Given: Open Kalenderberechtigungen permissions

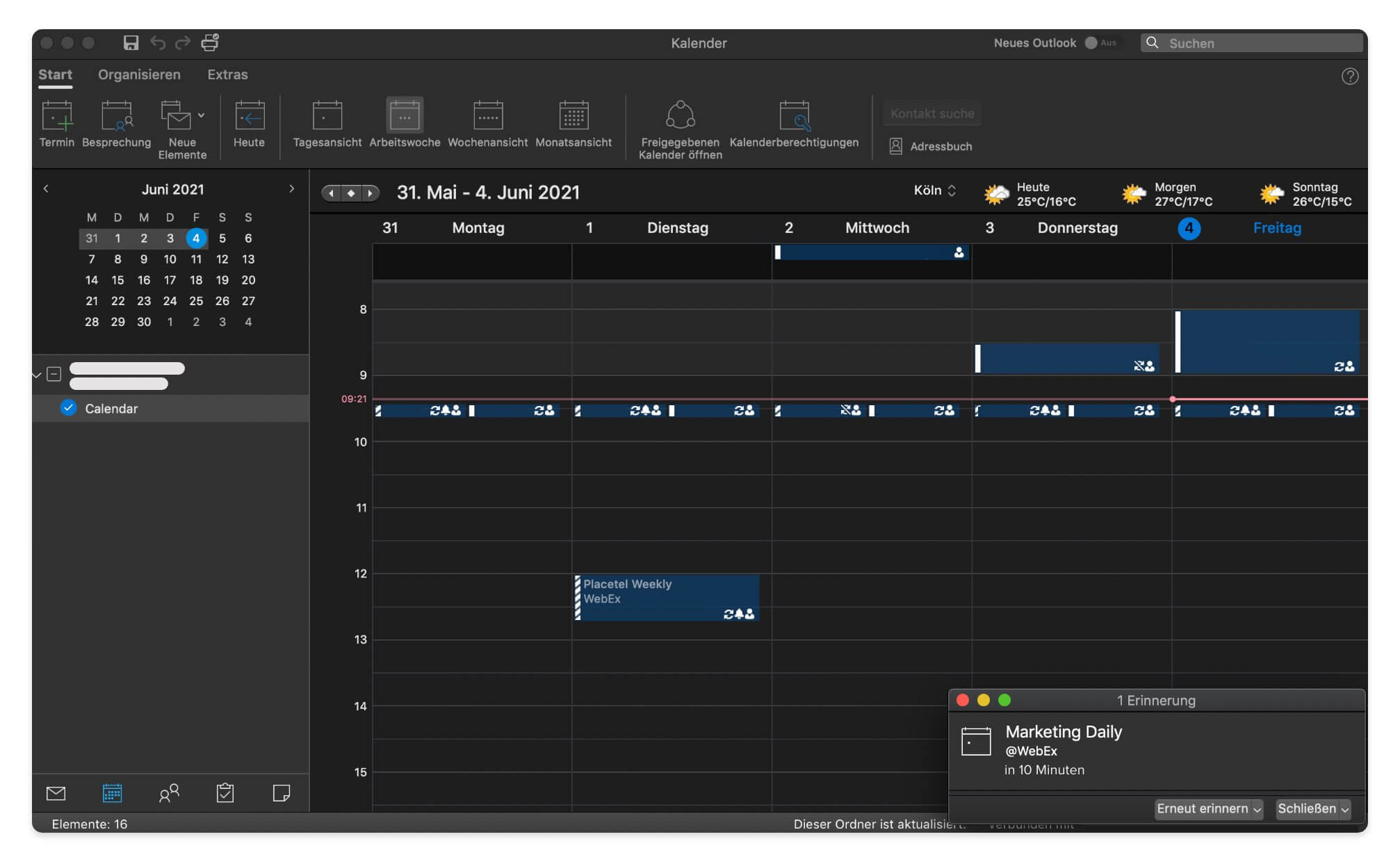Looking at the screenshot, I should pos(794,116).
